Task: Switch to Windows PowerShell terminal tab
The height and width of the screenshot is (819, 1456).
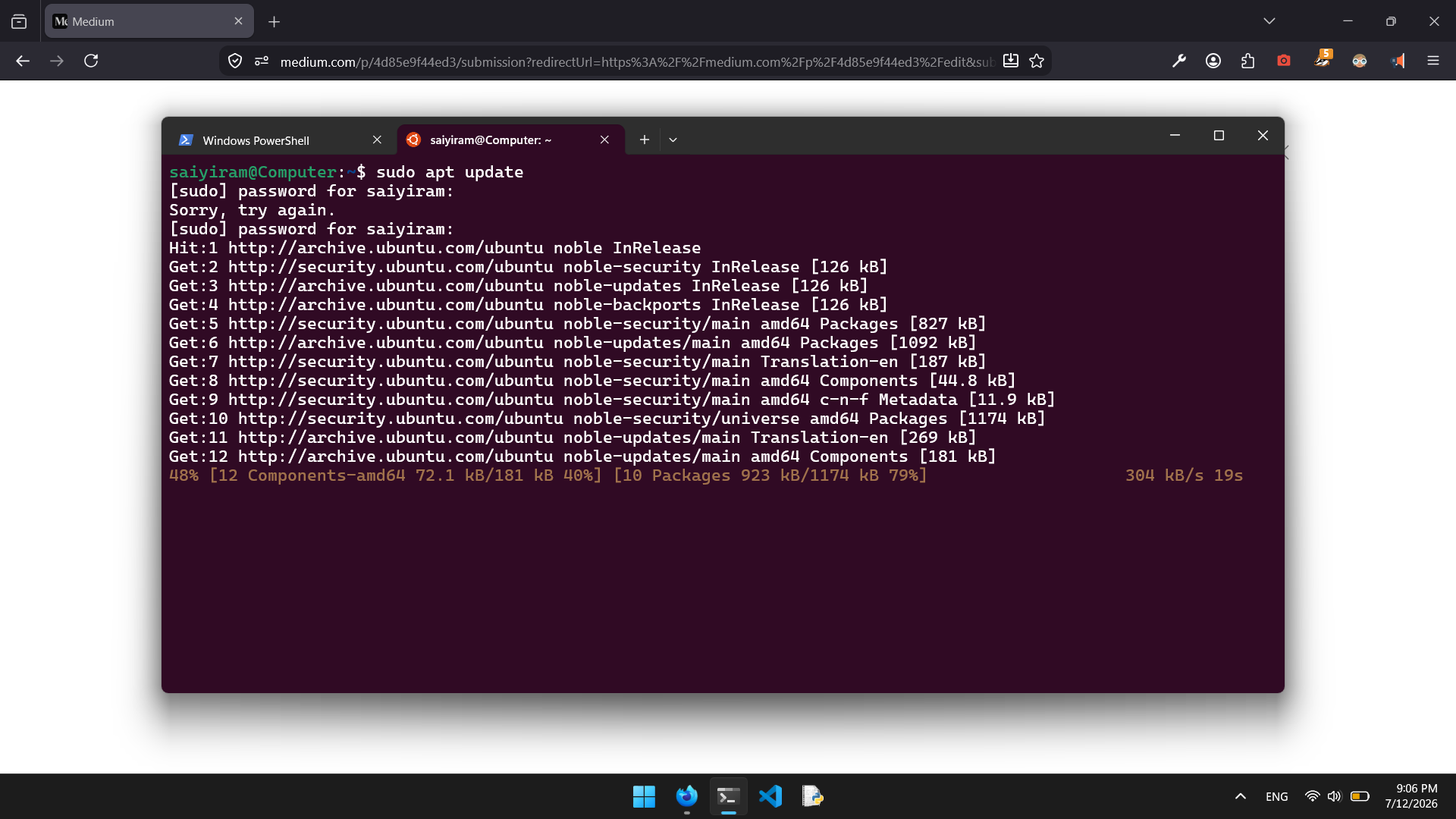Action: point(279,140)
